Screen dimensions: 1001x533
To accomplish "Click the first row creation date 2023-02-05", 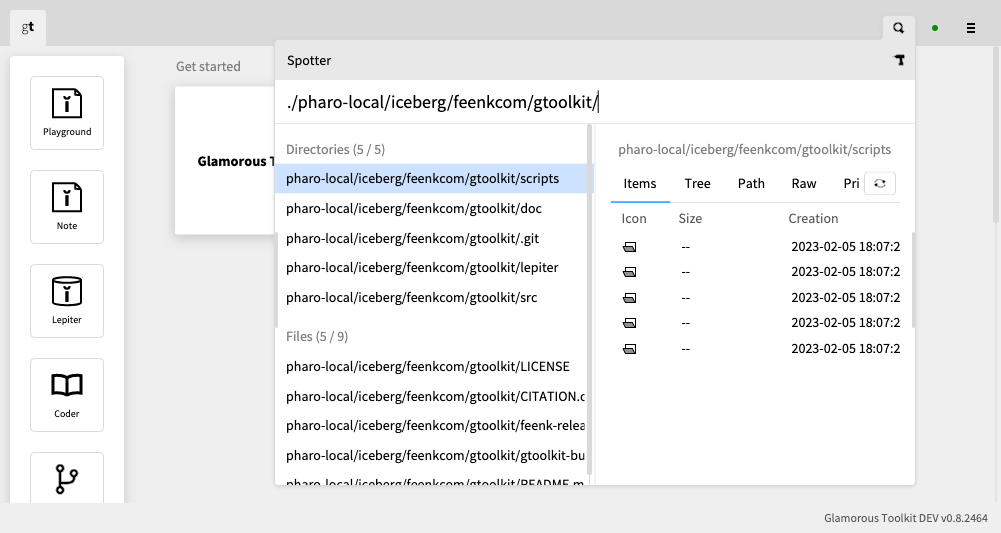I will click(x=845, y=246).
